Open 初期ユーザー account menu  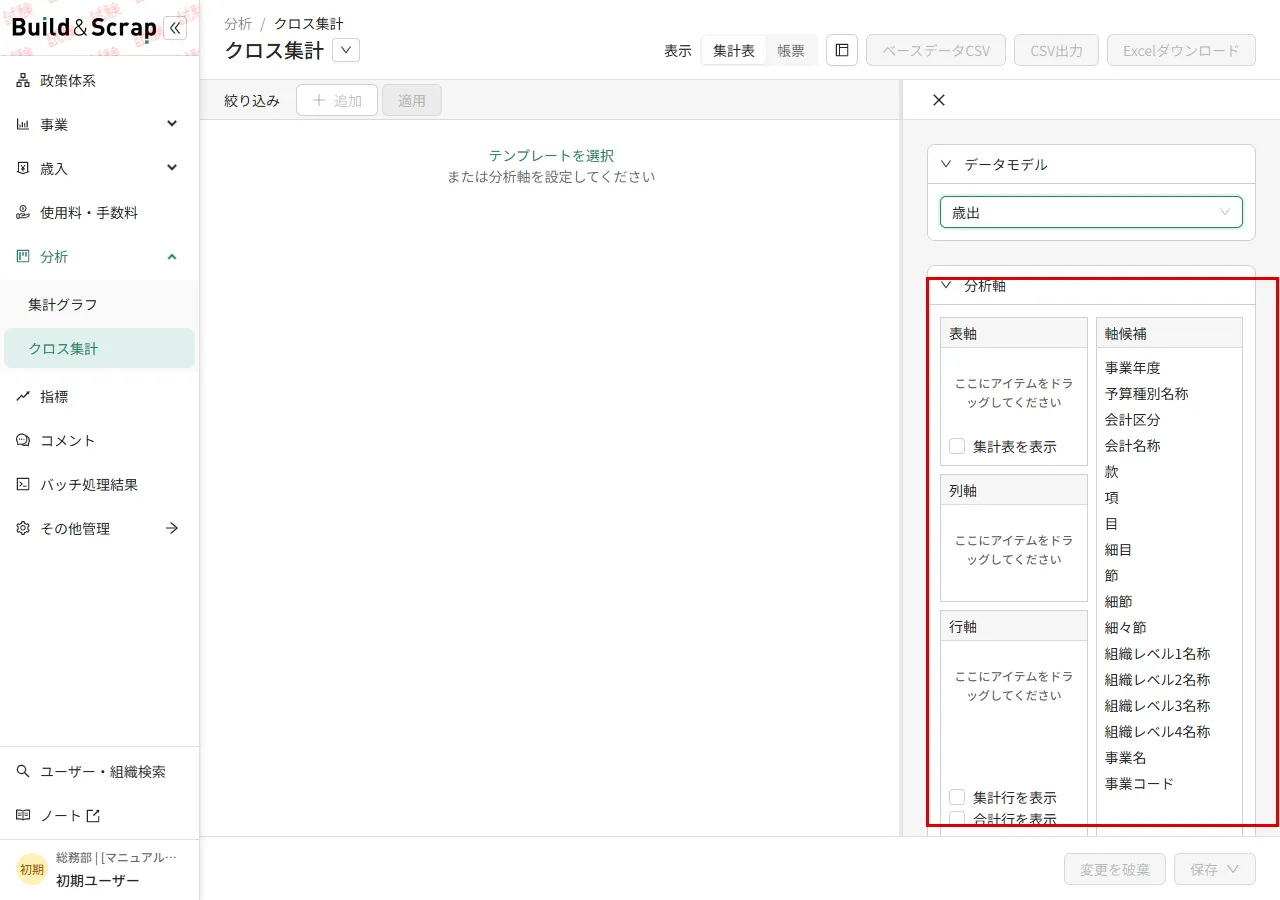click(99, 869)
